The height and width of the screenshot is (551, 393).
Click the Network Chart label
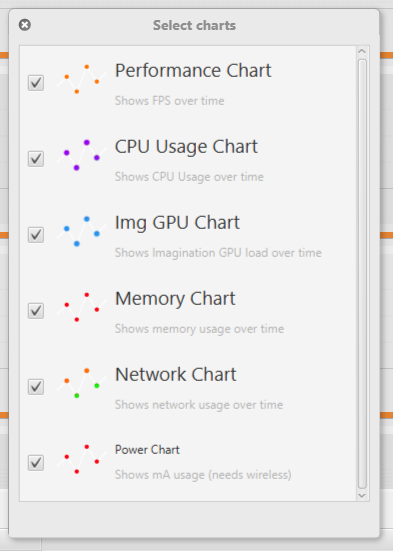click(176, 375)
